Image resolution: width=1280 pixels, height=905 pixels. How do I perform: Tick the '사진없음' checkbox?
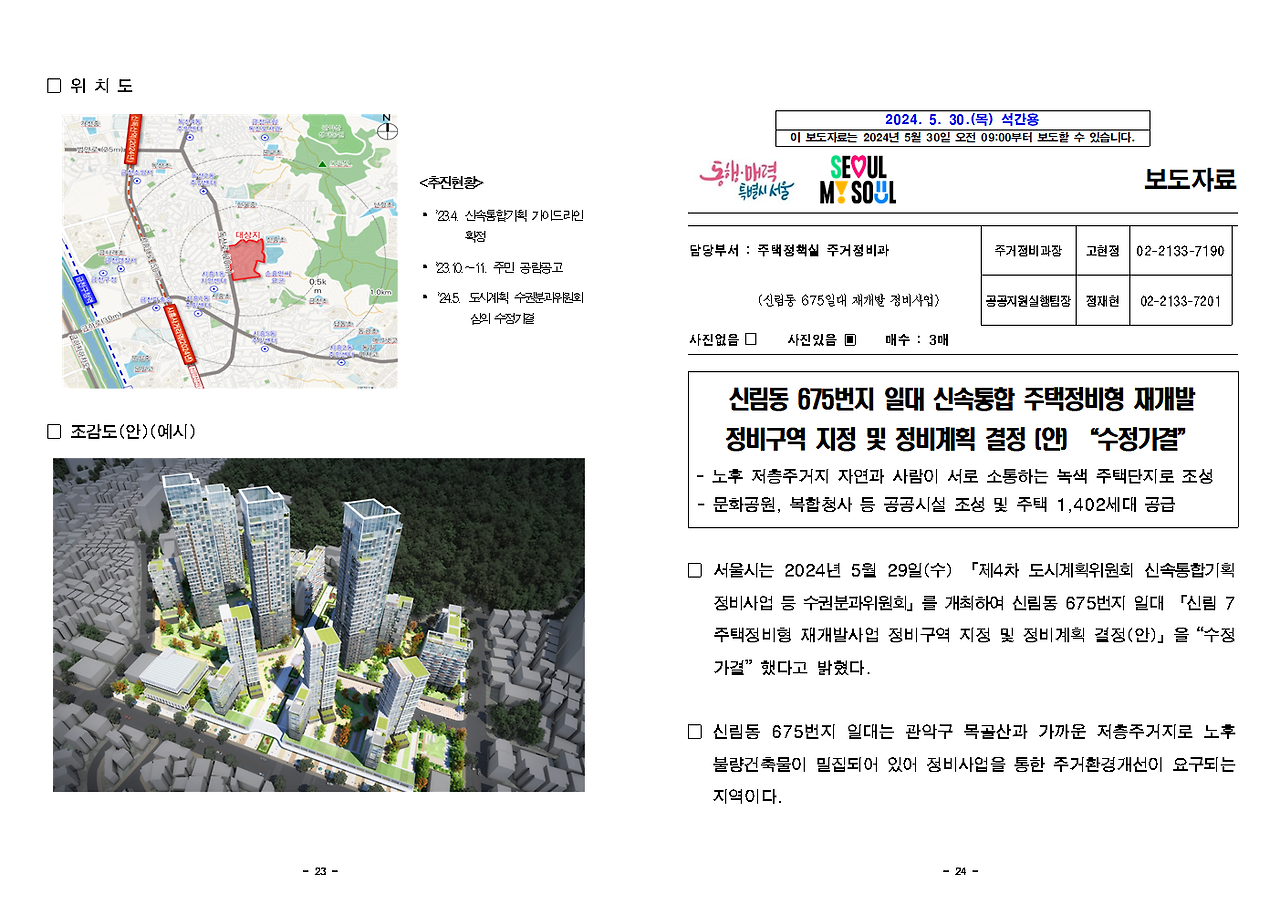[751, 339]
